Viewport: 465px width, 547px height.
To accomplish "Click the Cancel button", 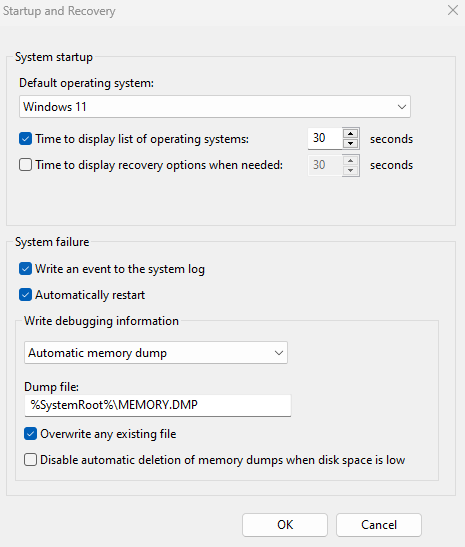I will [379, 525].
